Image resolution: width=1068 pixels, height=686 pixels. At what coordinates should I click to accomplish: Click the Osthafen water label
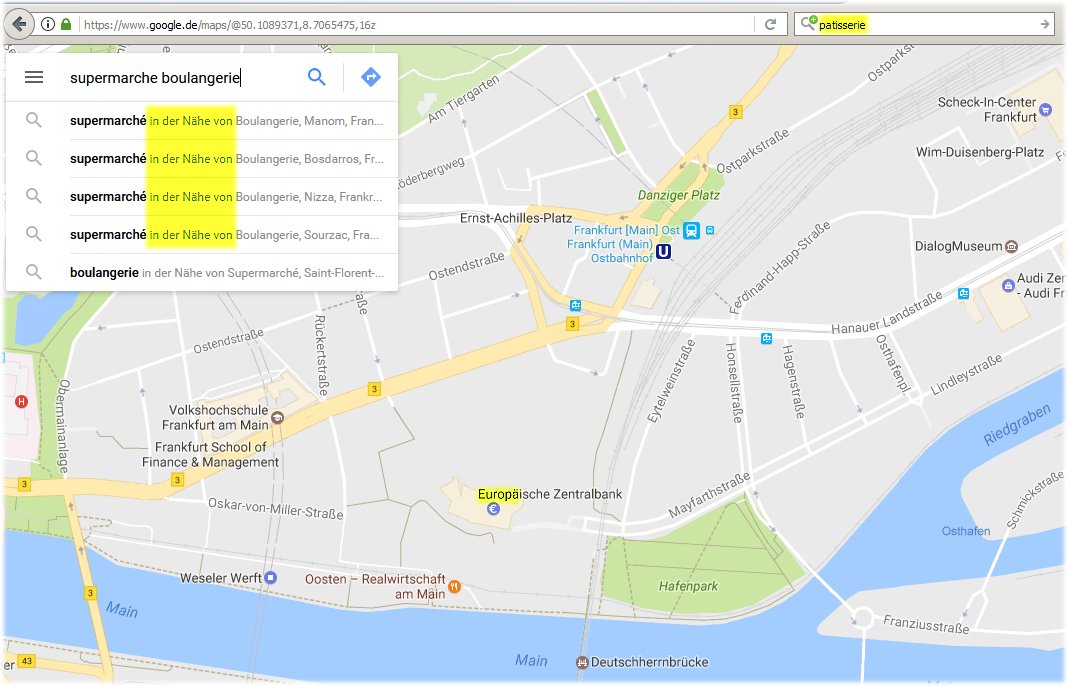966,531
